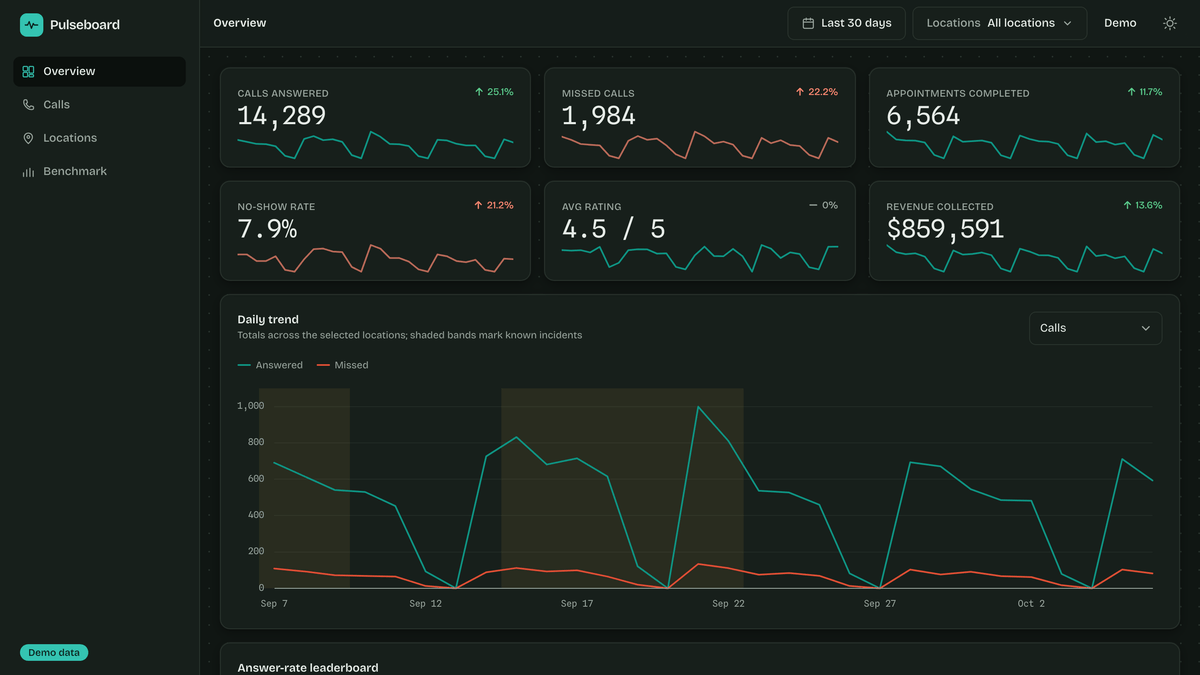Click the 7.9% no-show rate value
The height and width of the screenshot is (675, 1200).
[x=267, y=229]
